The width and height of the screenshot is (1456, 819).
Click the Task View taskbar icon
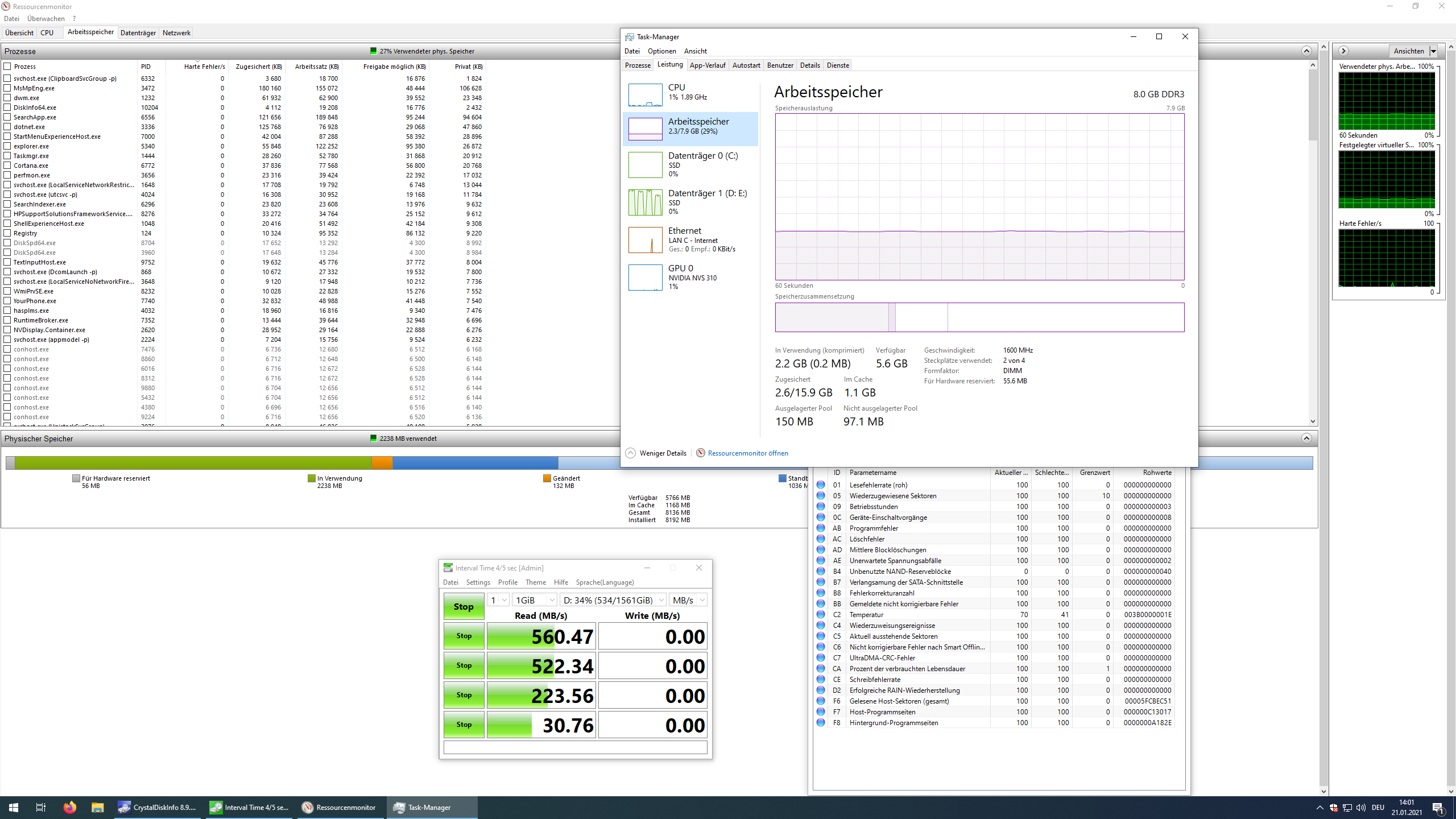tap(41, 807)
